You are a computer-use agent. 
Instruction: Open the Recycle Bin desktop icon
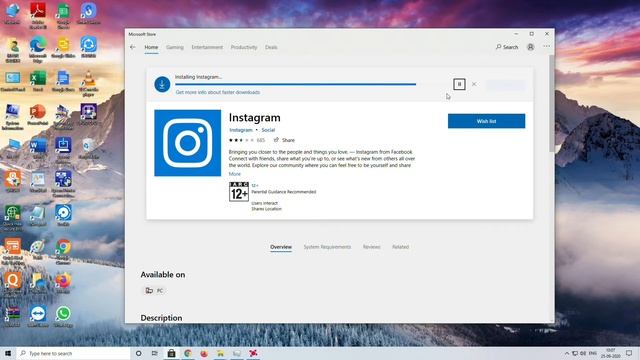88,149
